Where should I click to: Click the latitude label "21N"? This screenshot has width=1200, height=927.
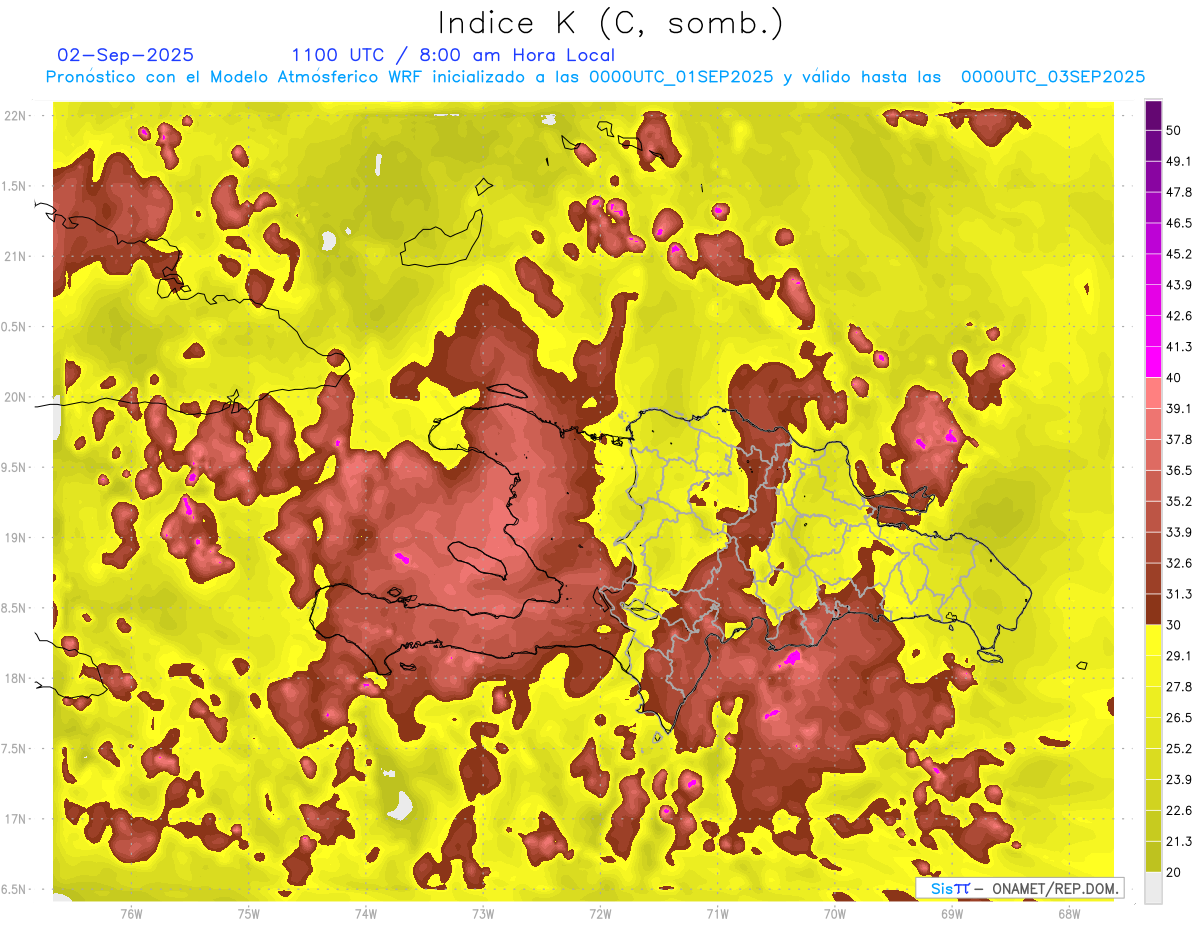[15, 256]
